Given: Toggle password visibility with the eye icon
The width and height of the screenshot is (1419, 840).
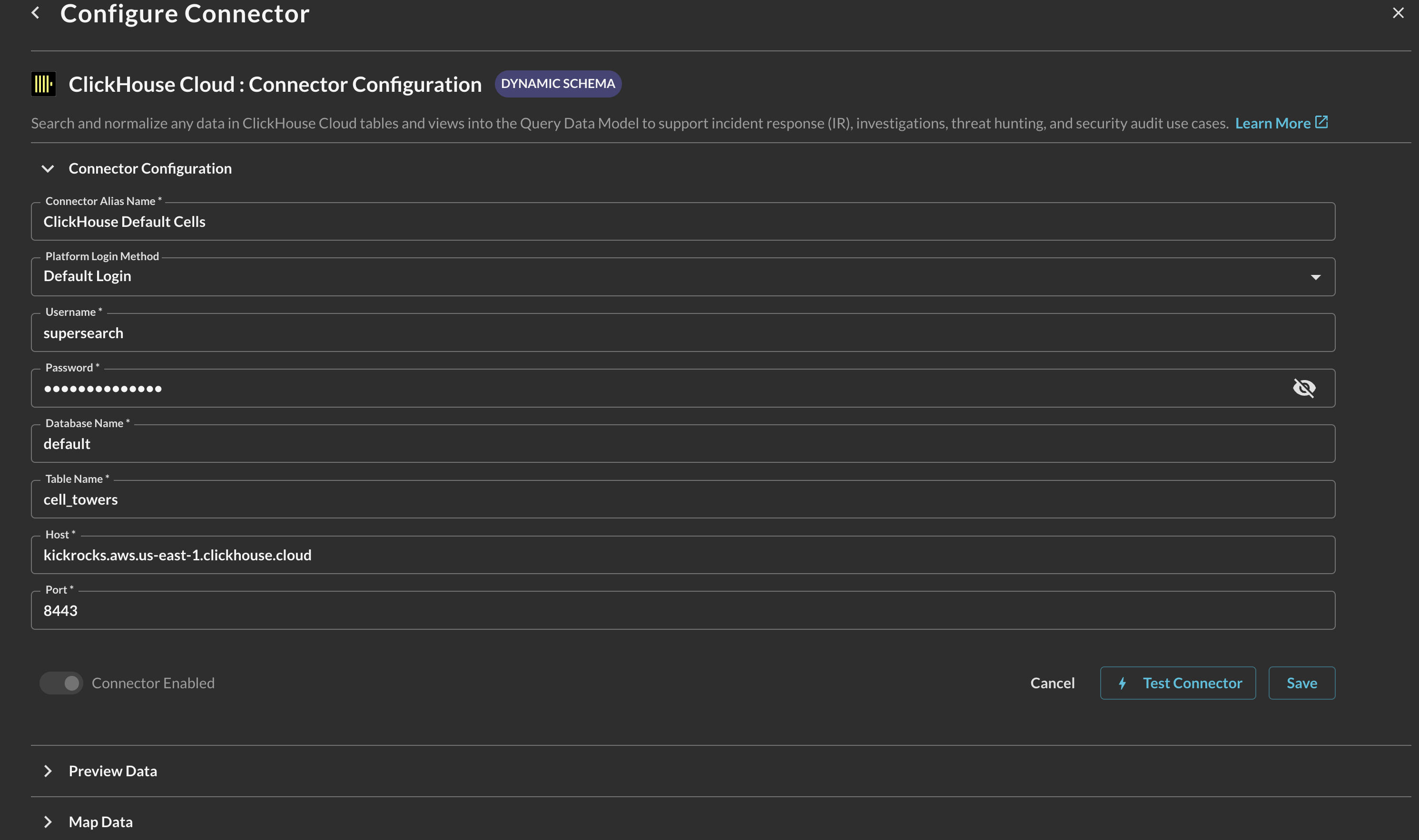Looking at the screenshot, I should (1304, 388).
